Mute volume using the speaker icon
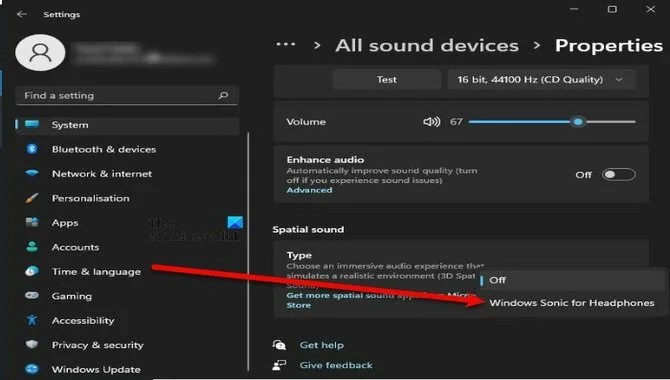Screen dimensions: 670x380 432,122
